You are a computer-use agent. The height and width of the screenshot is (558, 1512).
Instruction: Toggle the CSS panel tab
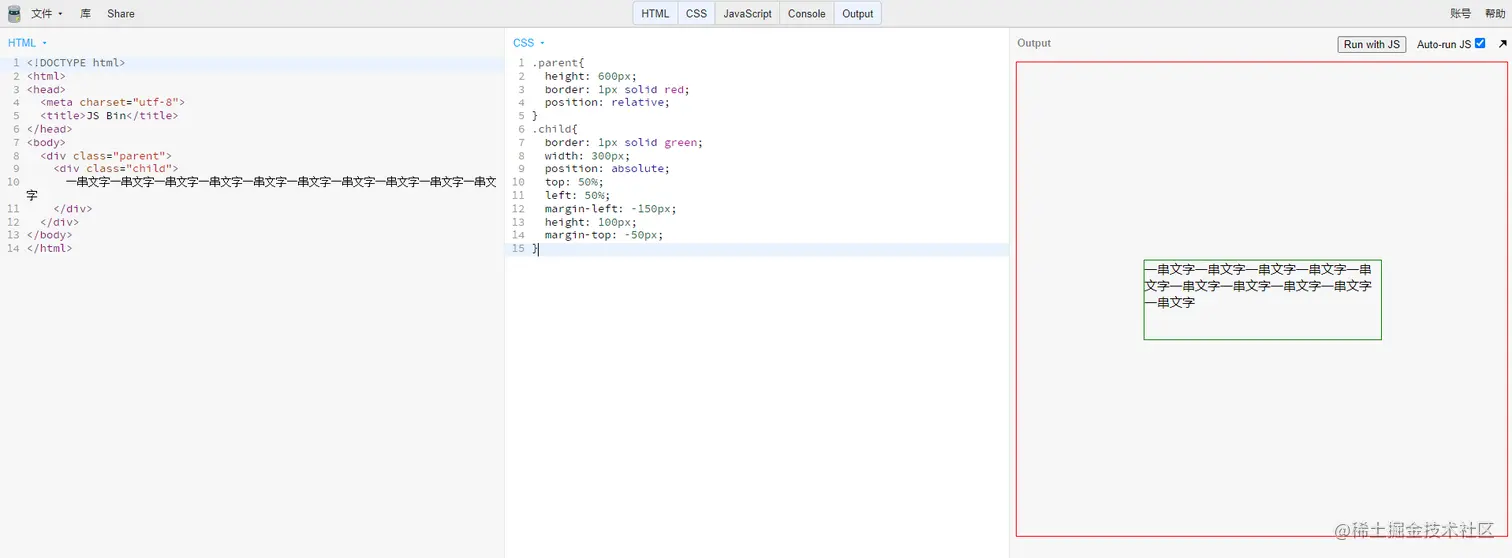[x=696, y=14]
